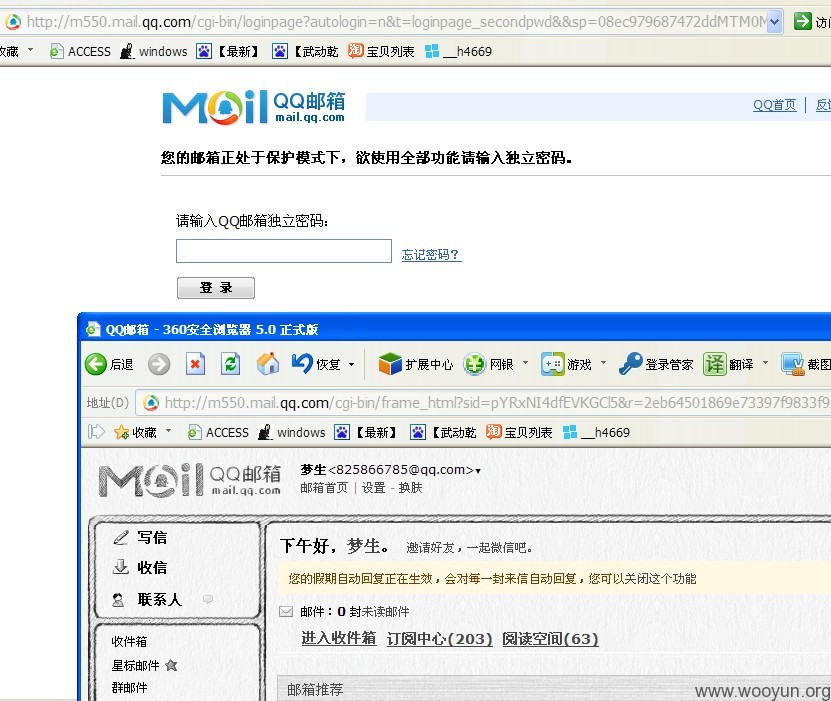Open the Login Manager (登录管家) key icon
This screenshot has width=831, height=701.
pyautogui.click(x=631, y=364)
